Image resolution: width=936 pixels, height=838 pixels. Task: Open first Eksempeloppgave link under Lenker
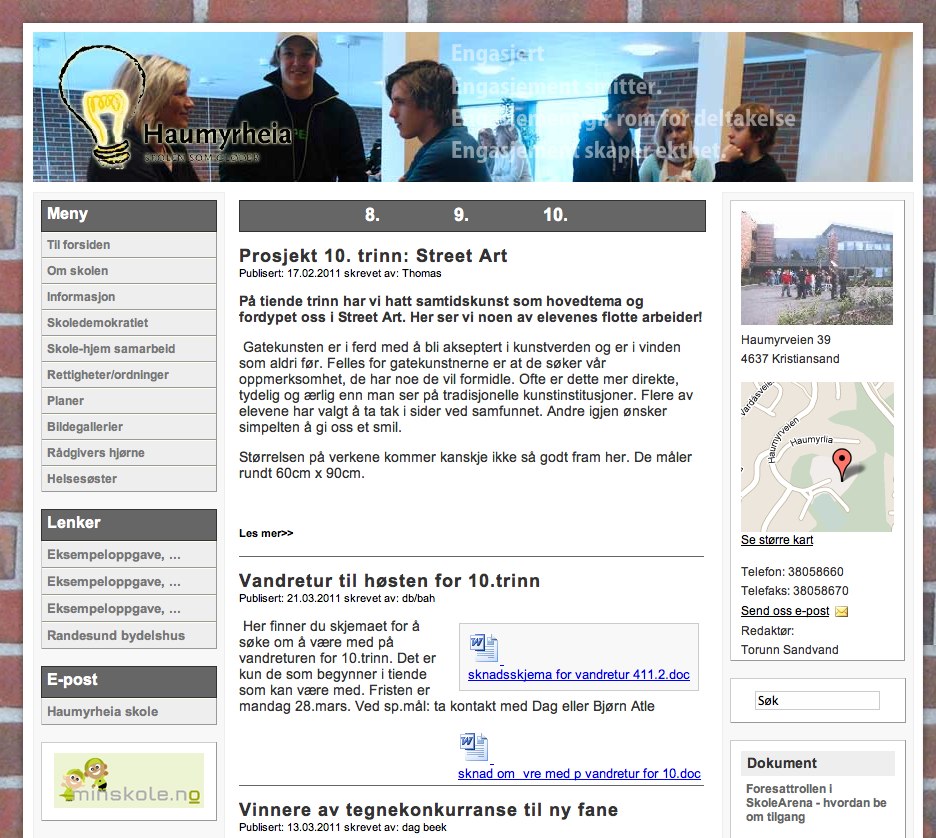(129, 554)
